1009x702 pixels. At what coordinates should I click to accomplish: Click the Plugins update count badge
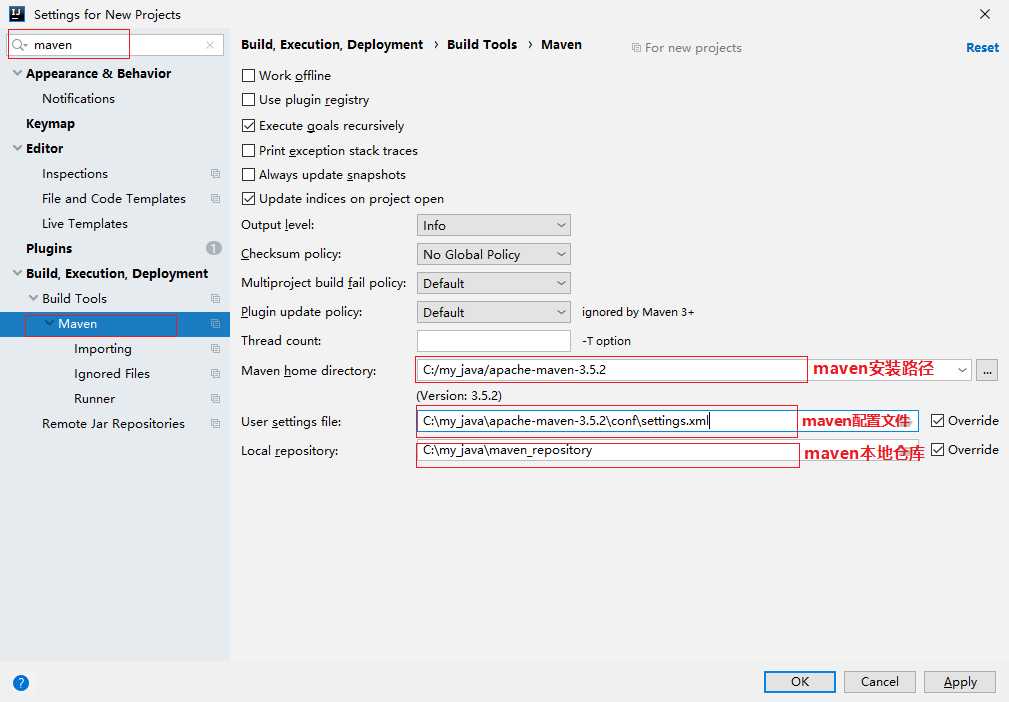(214, 248)
